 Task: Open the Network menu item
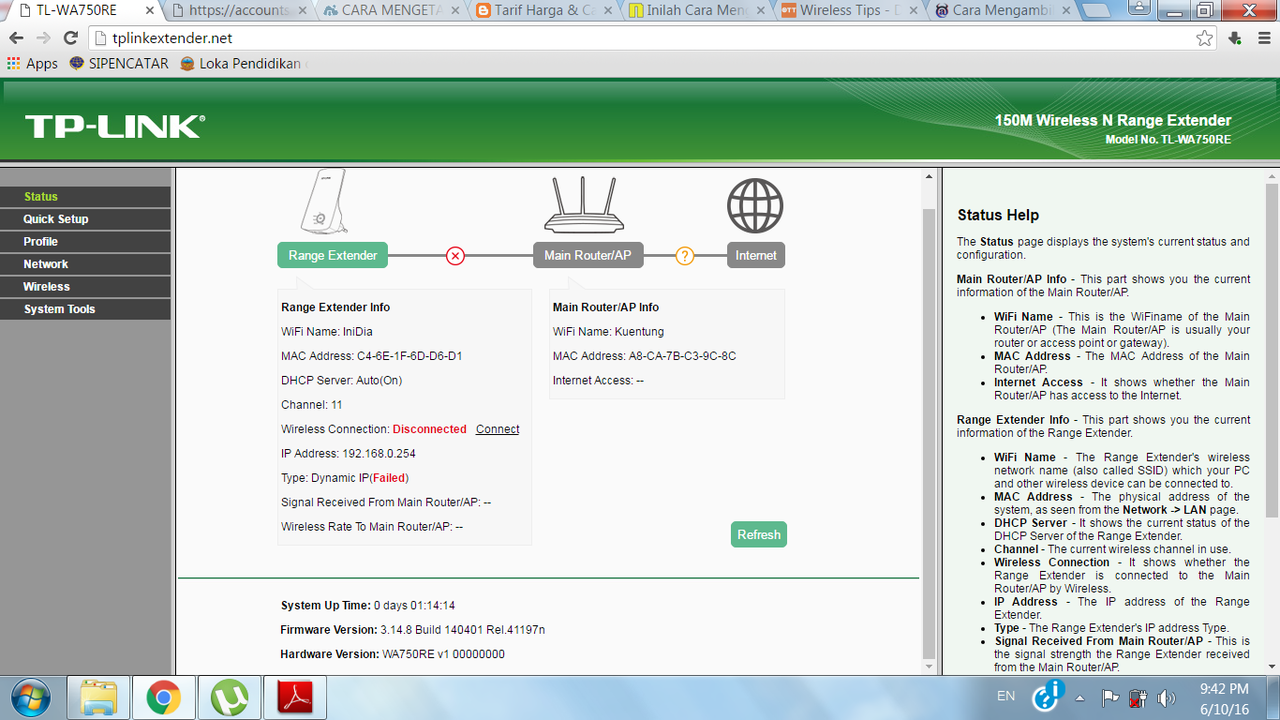point(85,264)
